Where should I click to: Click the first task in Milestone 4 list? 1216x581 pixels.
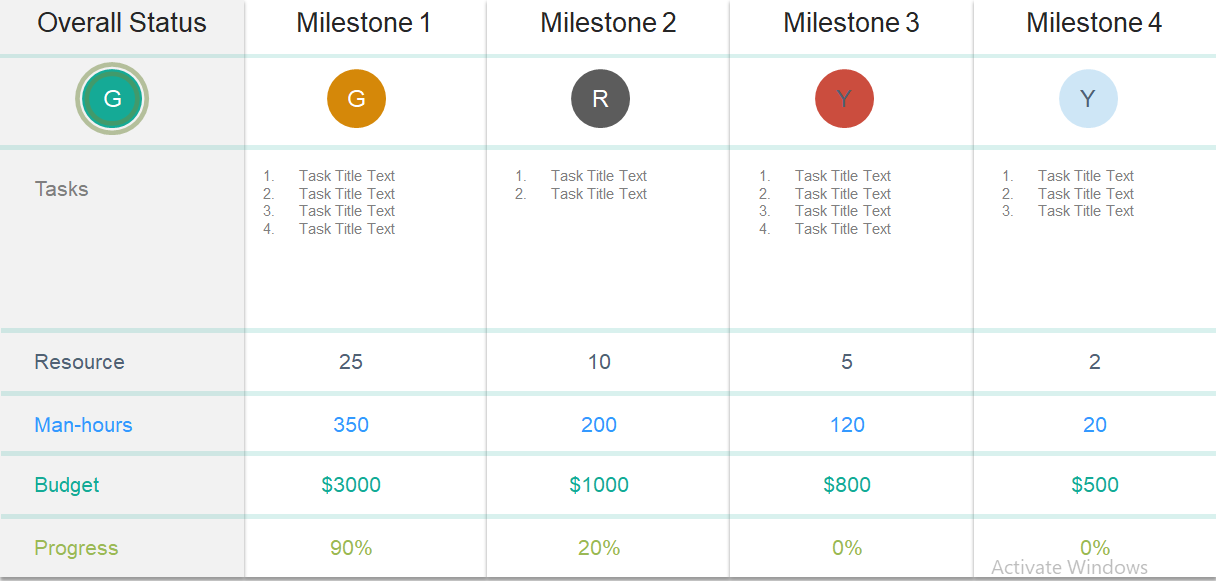[1085, 176]
